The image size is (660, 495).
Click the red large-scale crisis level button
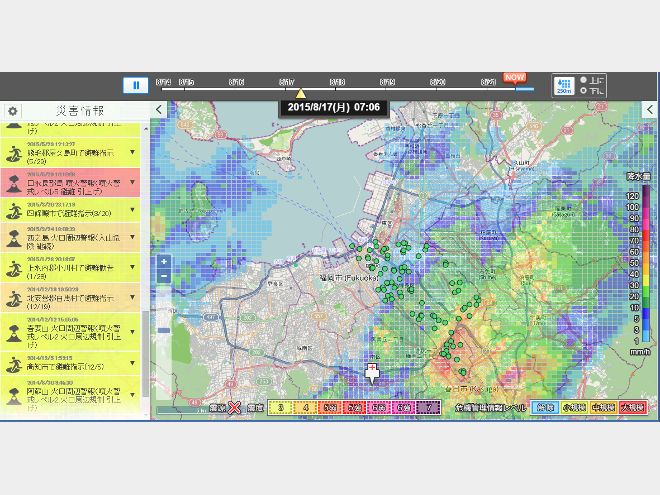(x=633, y=408)
